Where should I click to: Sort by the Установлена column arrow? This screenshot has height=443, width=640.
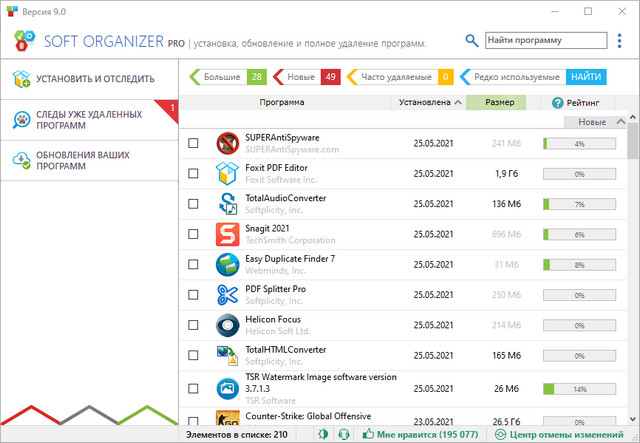[457, 102]
